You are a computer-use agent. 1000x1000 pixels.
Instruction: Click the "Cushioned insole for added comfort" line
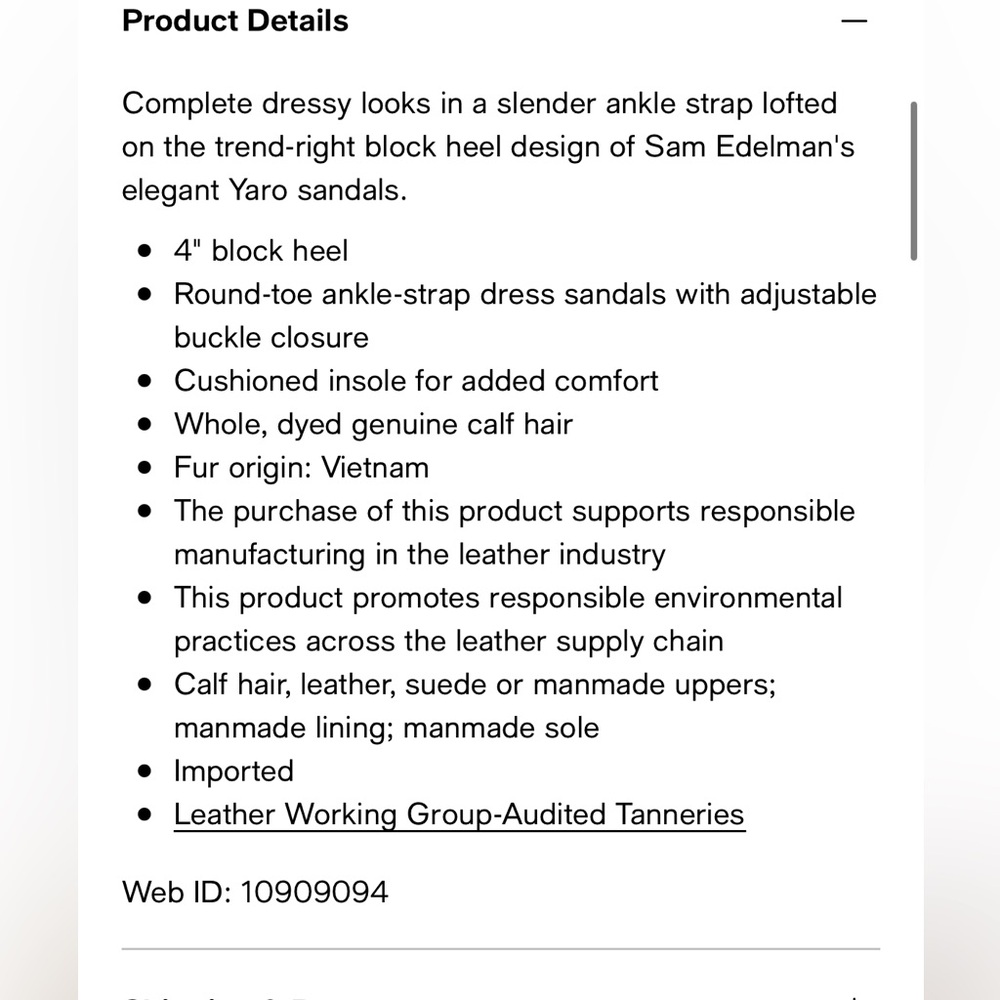[x=416, y=381]
